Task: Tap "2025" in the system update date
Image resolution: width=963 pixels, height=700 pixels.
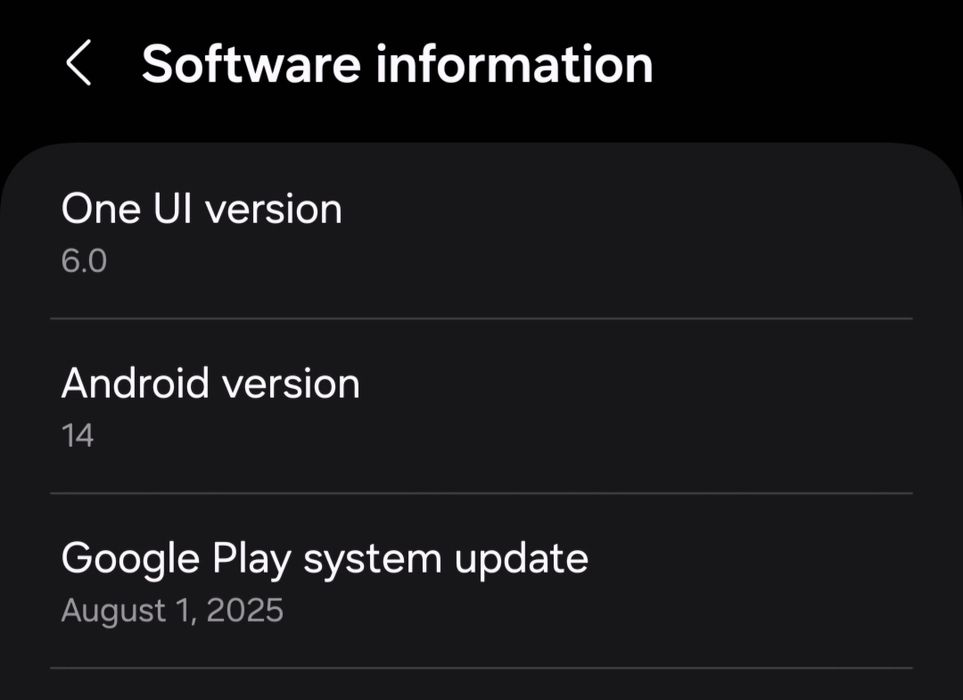Action: [244, 609]
